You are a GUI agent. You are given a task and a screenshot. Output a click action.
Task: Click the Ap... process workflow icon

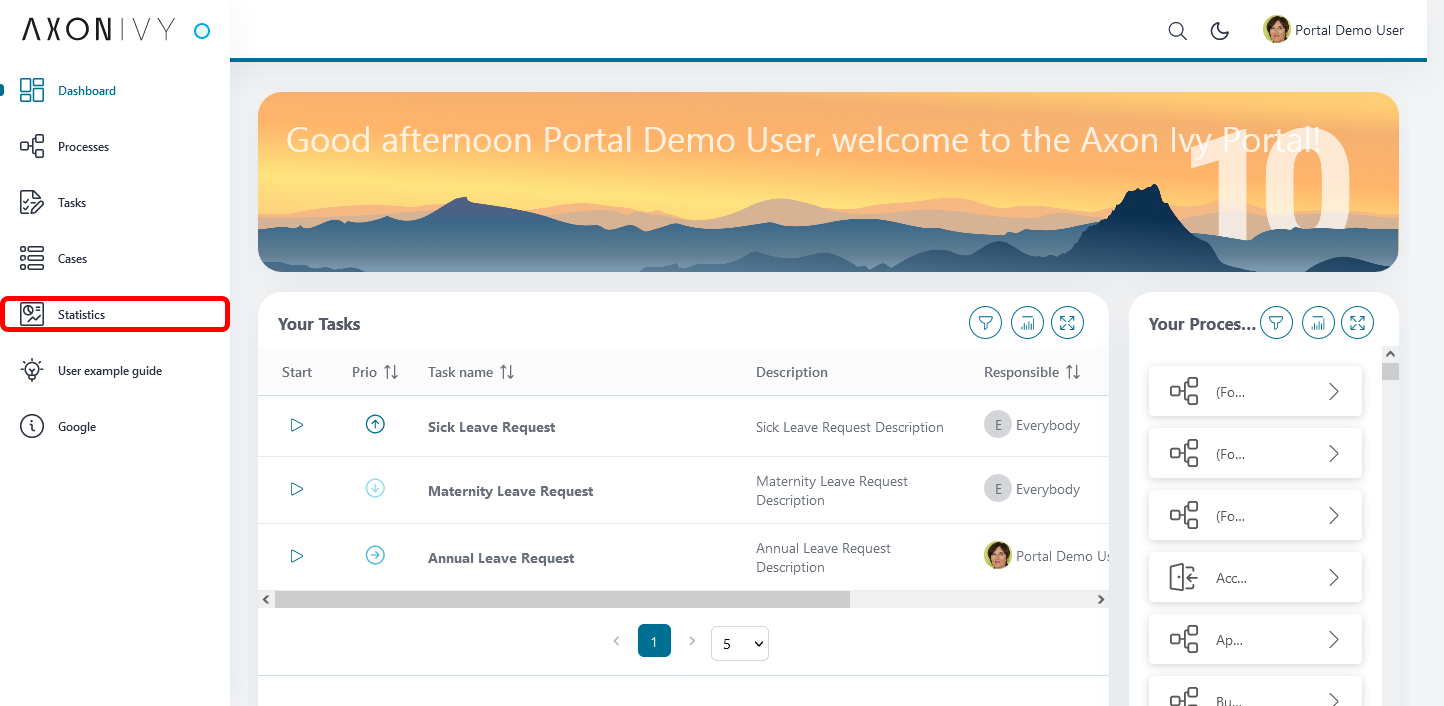click(x=1184, y=639)
